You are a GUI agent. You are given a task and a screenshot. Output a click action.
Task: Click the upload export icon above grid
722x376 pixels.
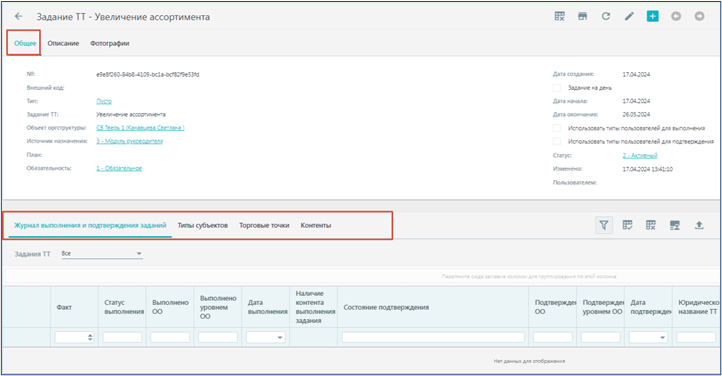tap(699, 225)
